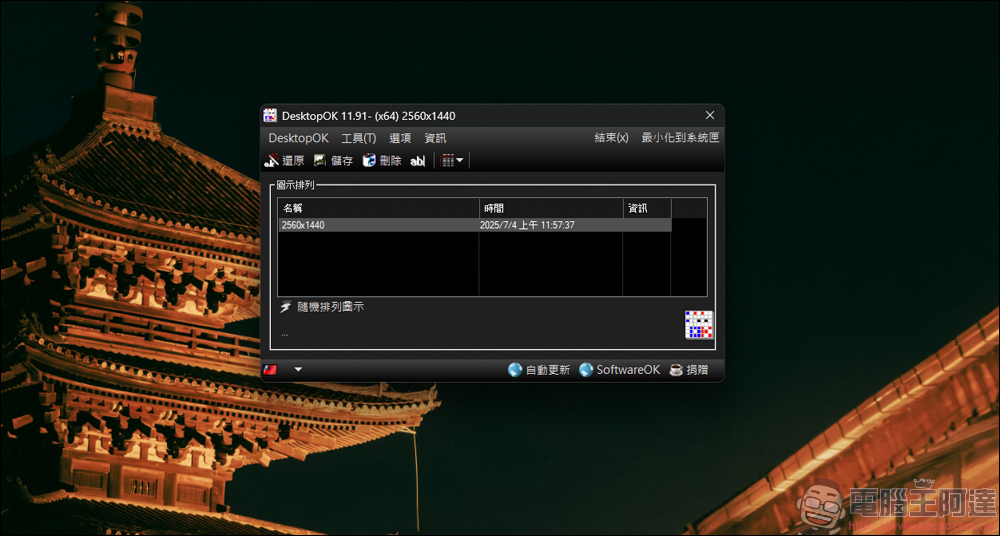Viewport: 1000px width, 536px height.
Task: Sort by the 時間 column header
Action: point(551,208)
